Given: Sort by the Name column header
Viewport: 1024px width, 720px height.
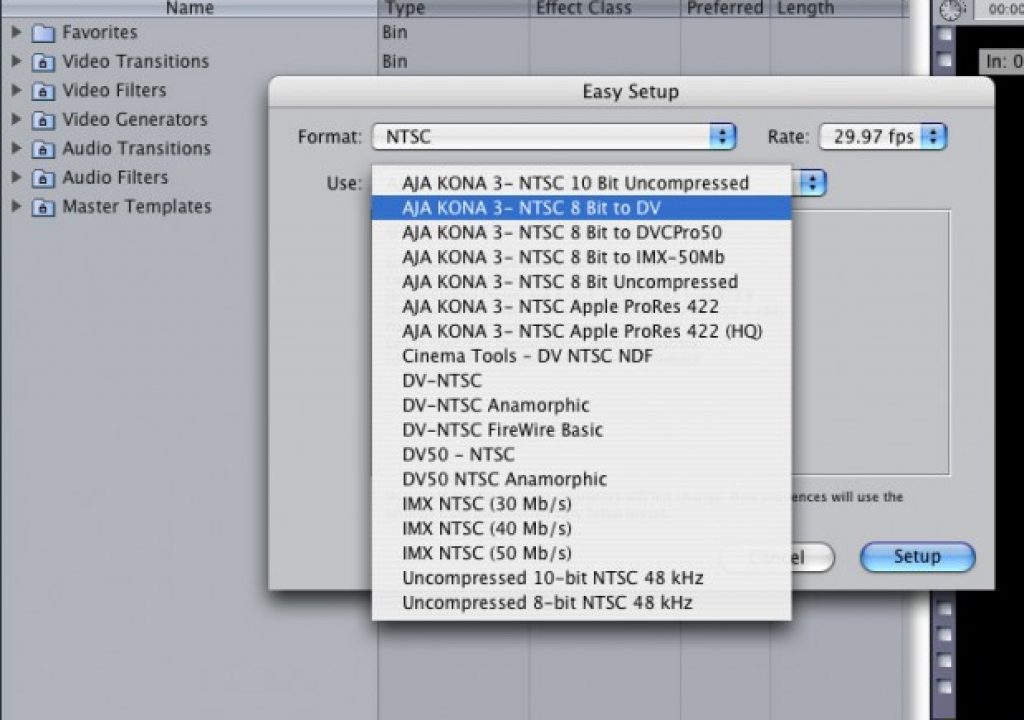Looking at the screenshot, I should click(189, 8).
